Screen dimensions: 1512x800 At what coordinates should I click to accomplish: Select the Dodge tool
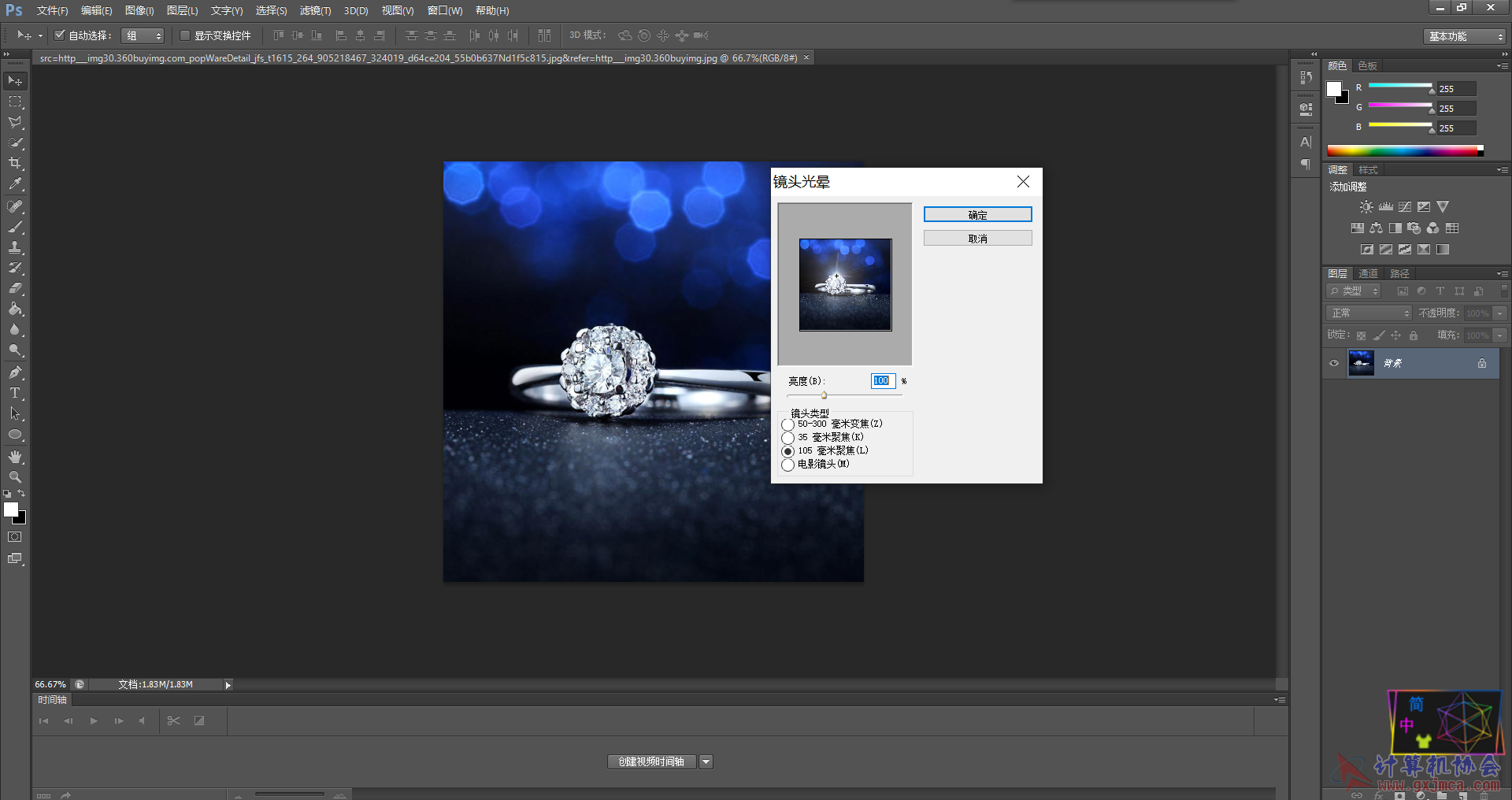point(15,350)
